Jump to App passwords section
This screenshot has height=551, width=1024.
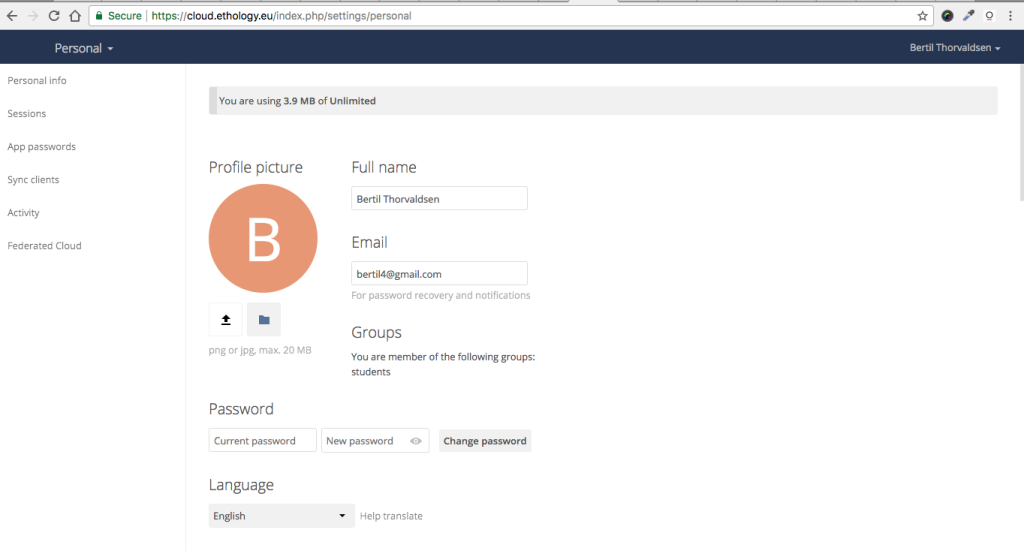[x=42, y=146]
